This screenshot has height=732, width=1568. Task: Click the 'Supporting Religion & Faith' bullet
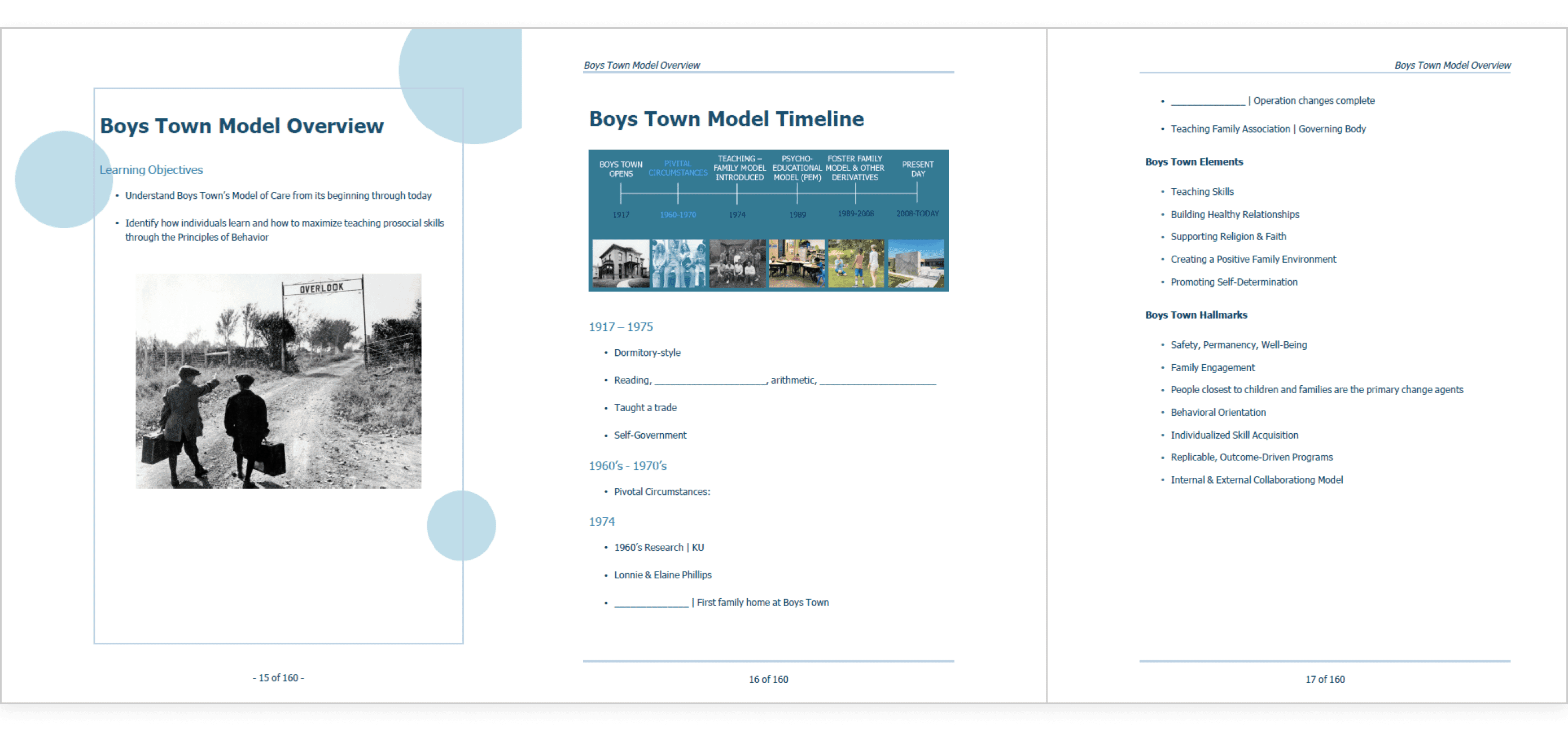coord(1228,237)
